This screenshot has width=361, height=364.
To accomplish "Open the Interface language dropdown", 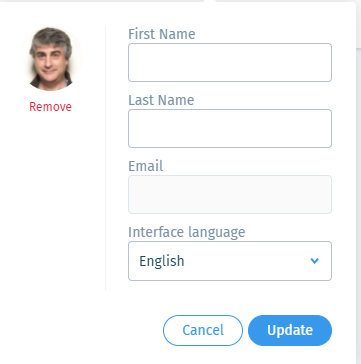I will (x=230, y=261).
